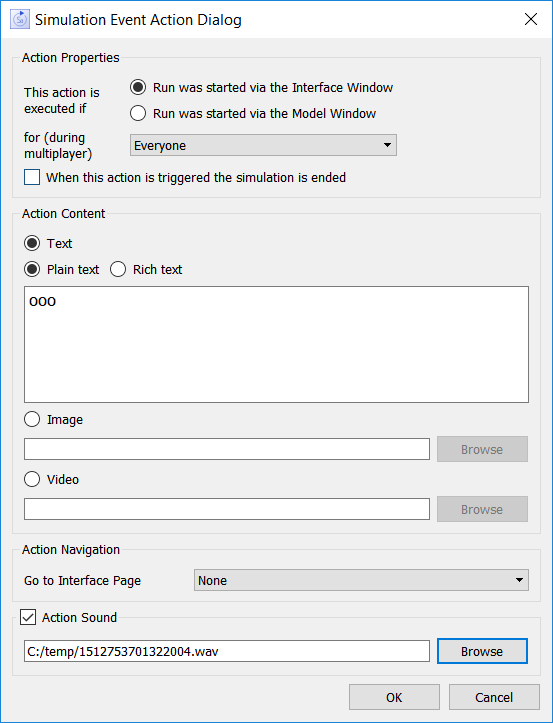The width and height of the screenshot is (553, 723).
Task: Click the Simulation Event dialog title icon
Action: [x=20, y=19]
